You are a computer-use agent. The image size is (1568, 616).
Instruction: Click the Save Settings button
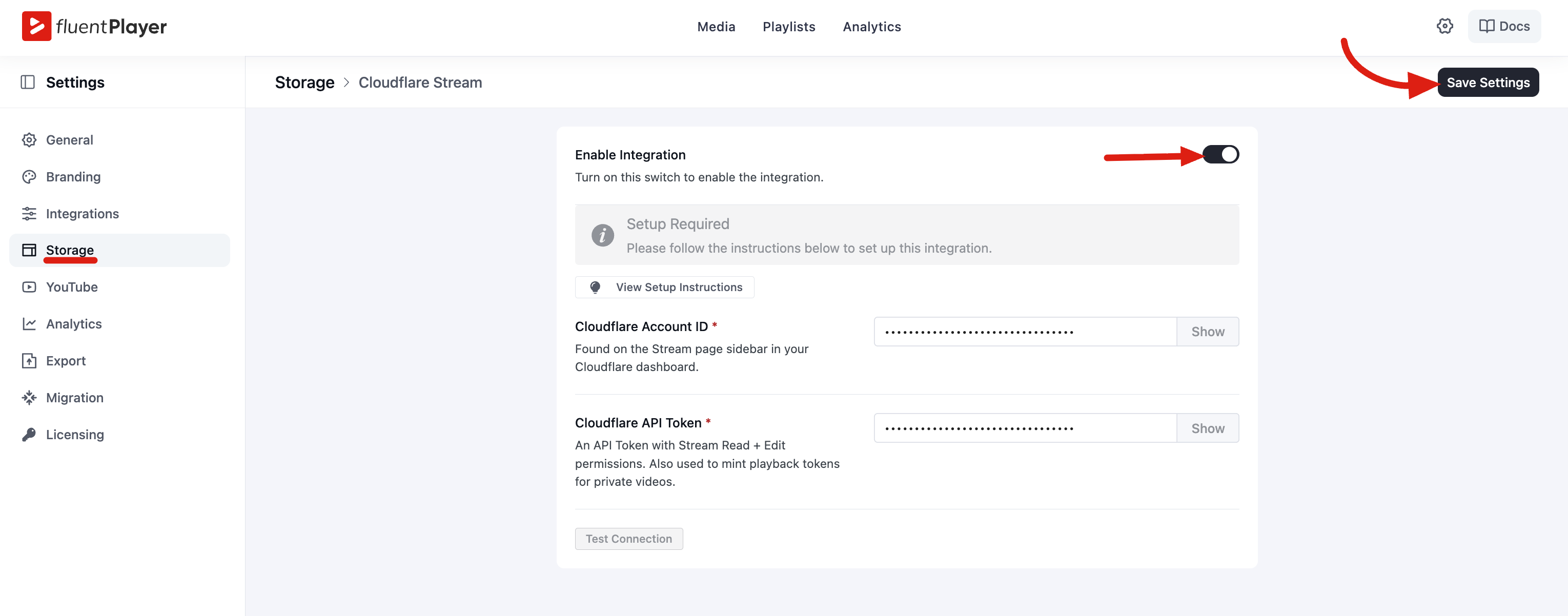(x=1488, y=82)
